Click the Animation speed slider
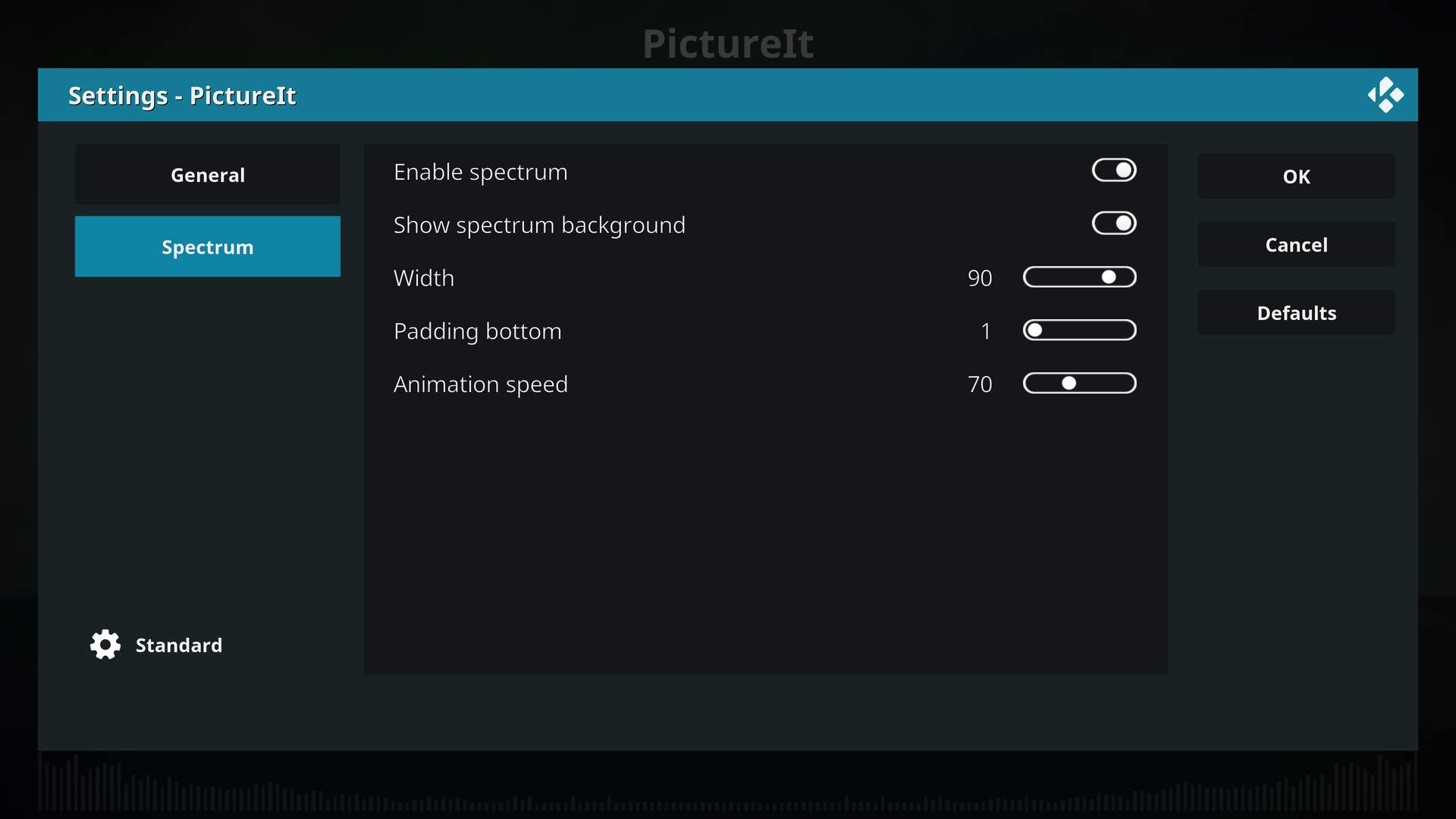Image resolution: width=1456 pixels, height=819 pixels. pyautogui.click(x=1079, y=384)
